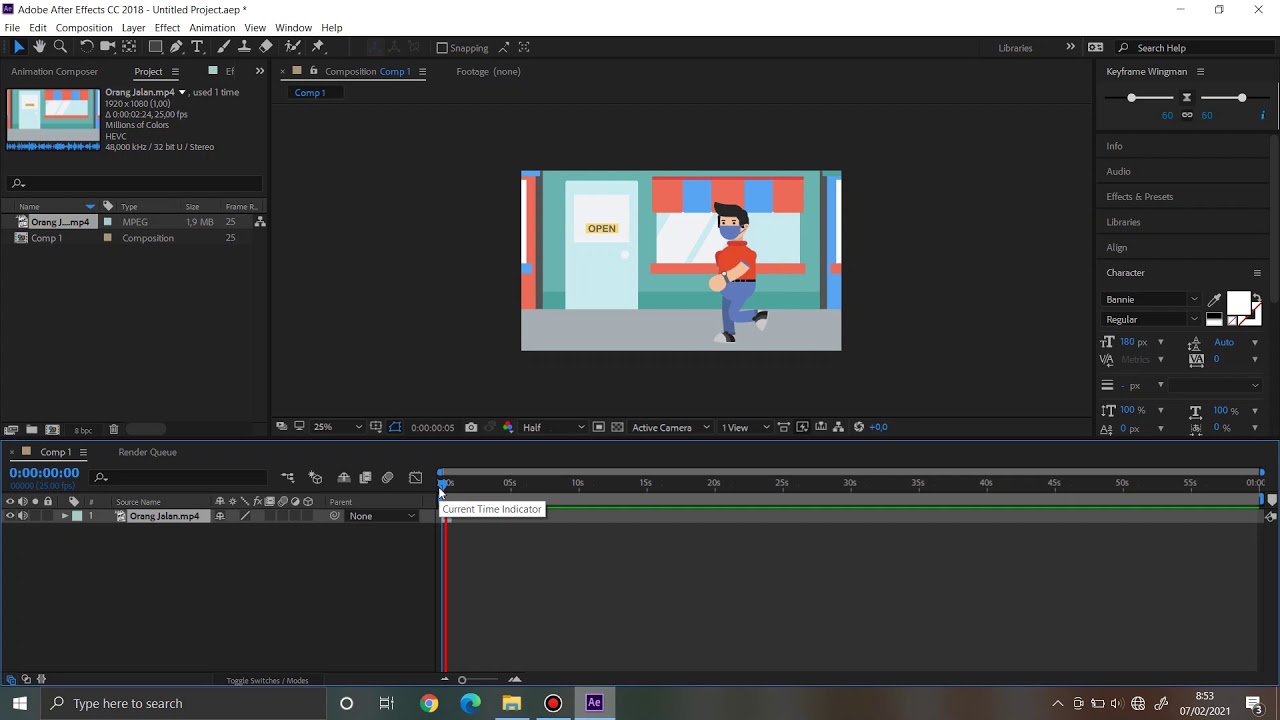Screen dimensions: 1280x720
Task: Open 1 View layout dropdown
Action: pyautogui.click(x=746, y=427)
